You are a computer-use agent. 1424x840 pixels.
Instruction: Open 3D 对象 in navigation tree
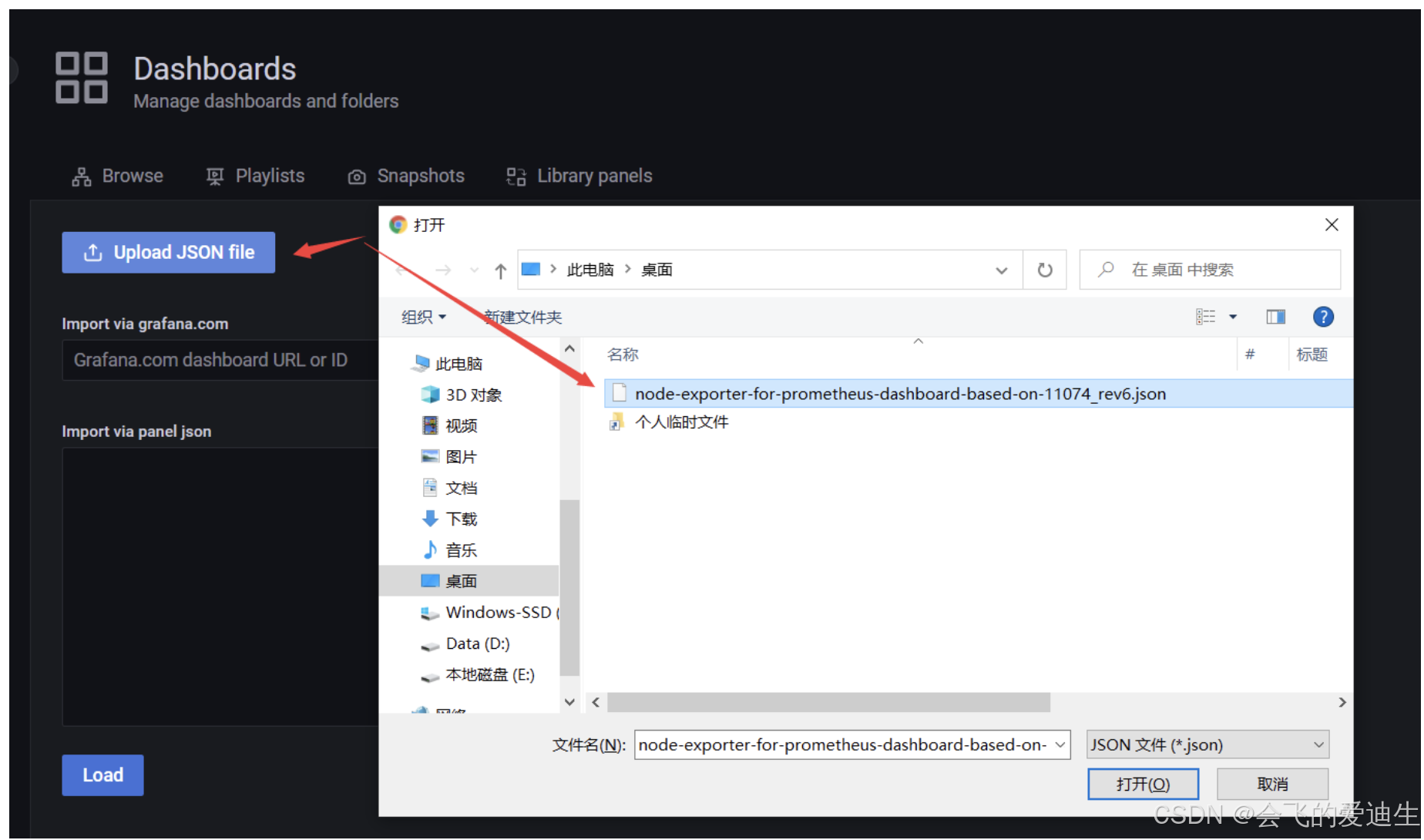(462, 395)
